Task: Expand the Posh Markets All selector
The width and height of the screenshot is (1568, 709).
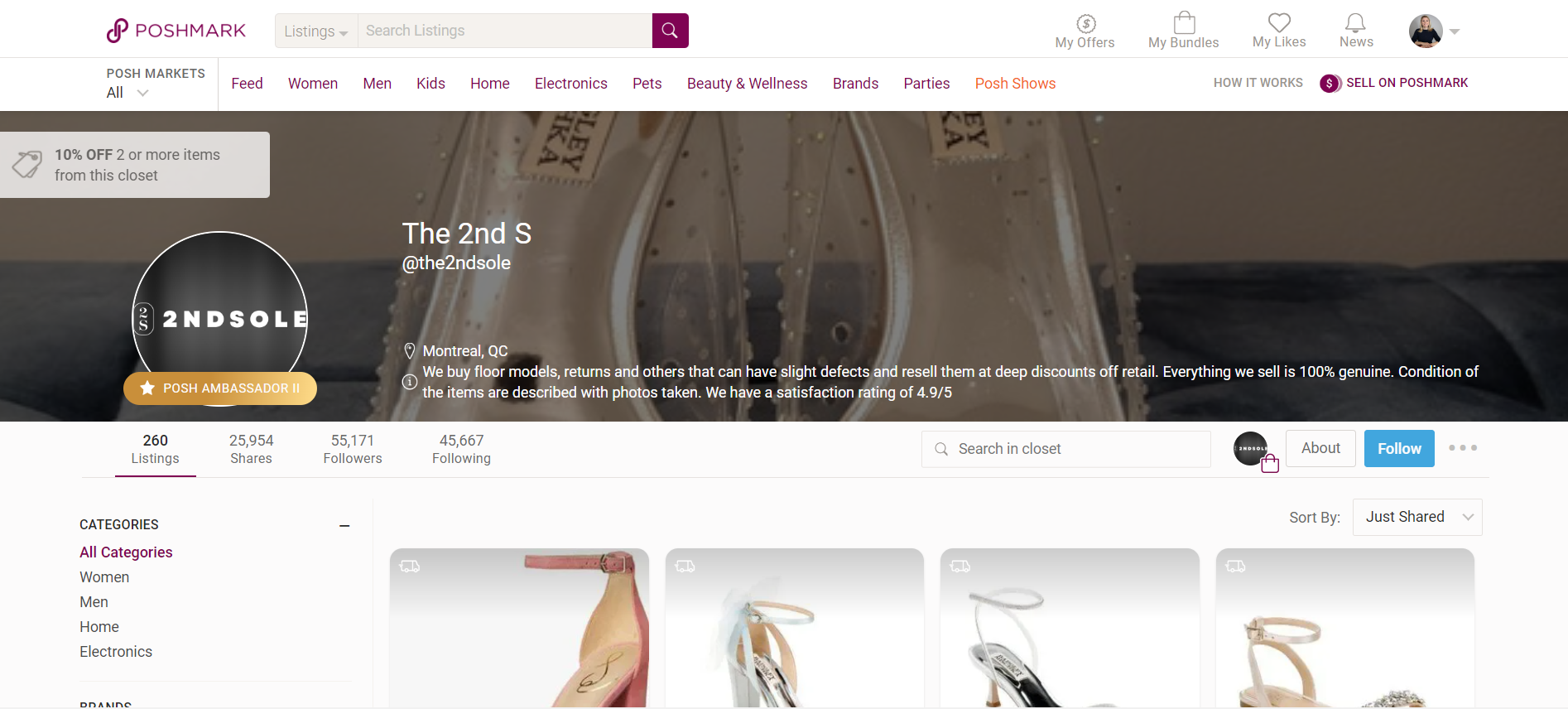Action: point(127,93)
